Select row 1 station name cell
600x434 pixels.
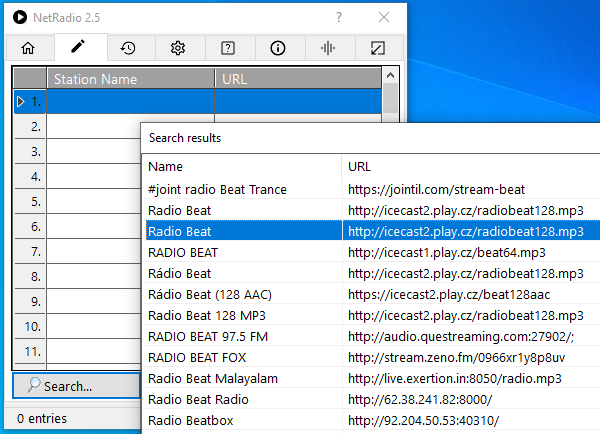tap(130, 101)
